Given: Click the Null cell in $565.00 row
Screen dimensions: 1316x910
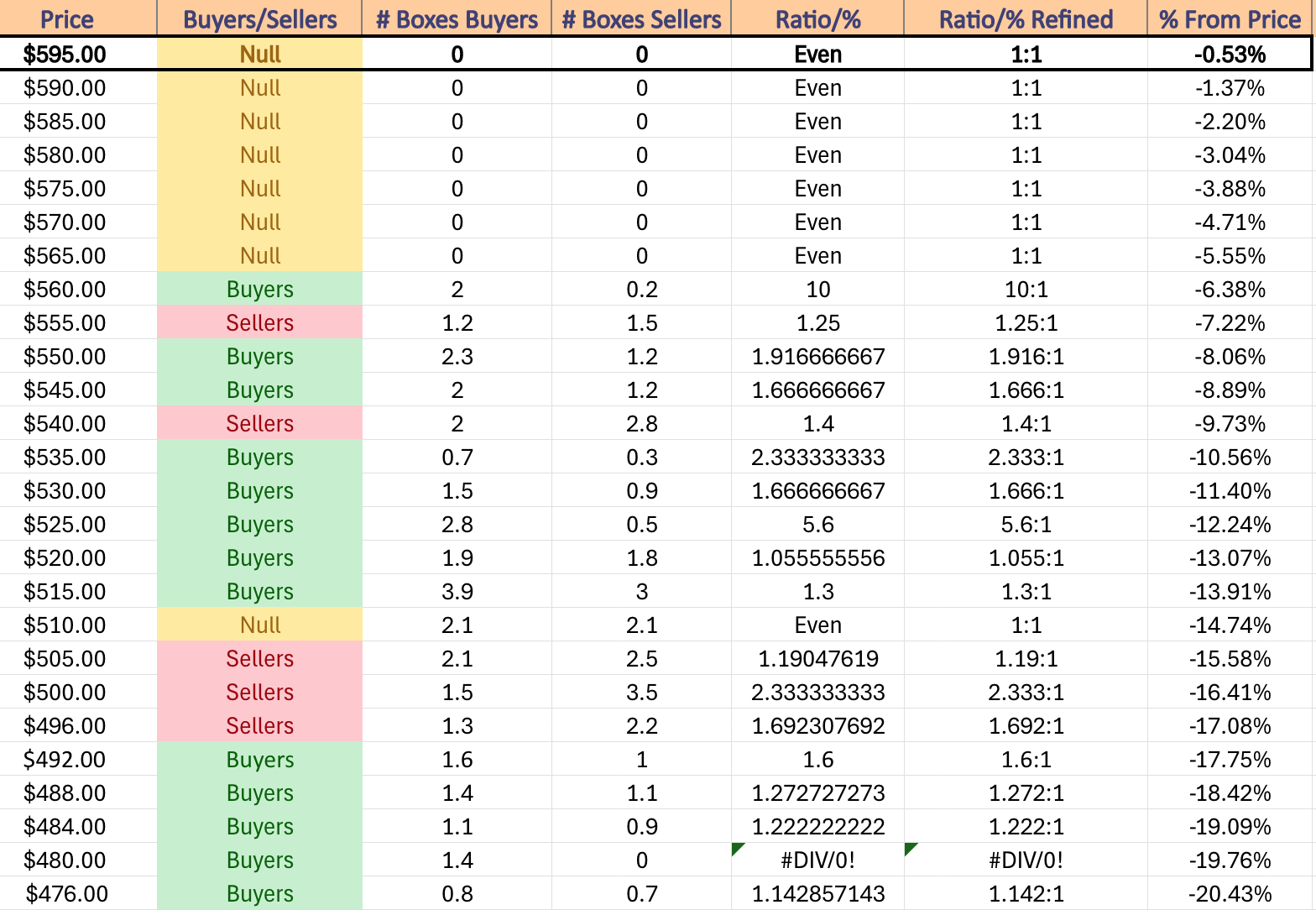Looking at the screenshot, I should point(259,255).
